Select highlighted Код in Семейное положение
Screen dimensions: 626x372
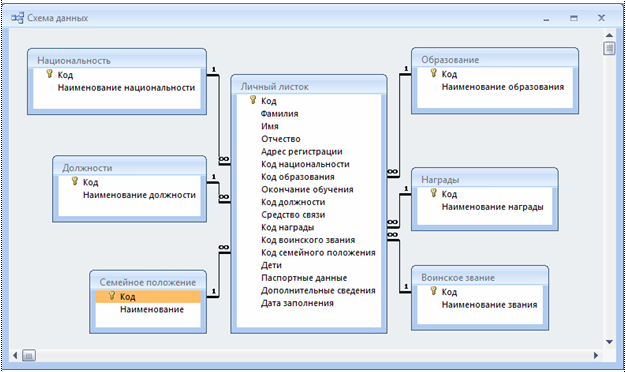click(x=148, y=297)
